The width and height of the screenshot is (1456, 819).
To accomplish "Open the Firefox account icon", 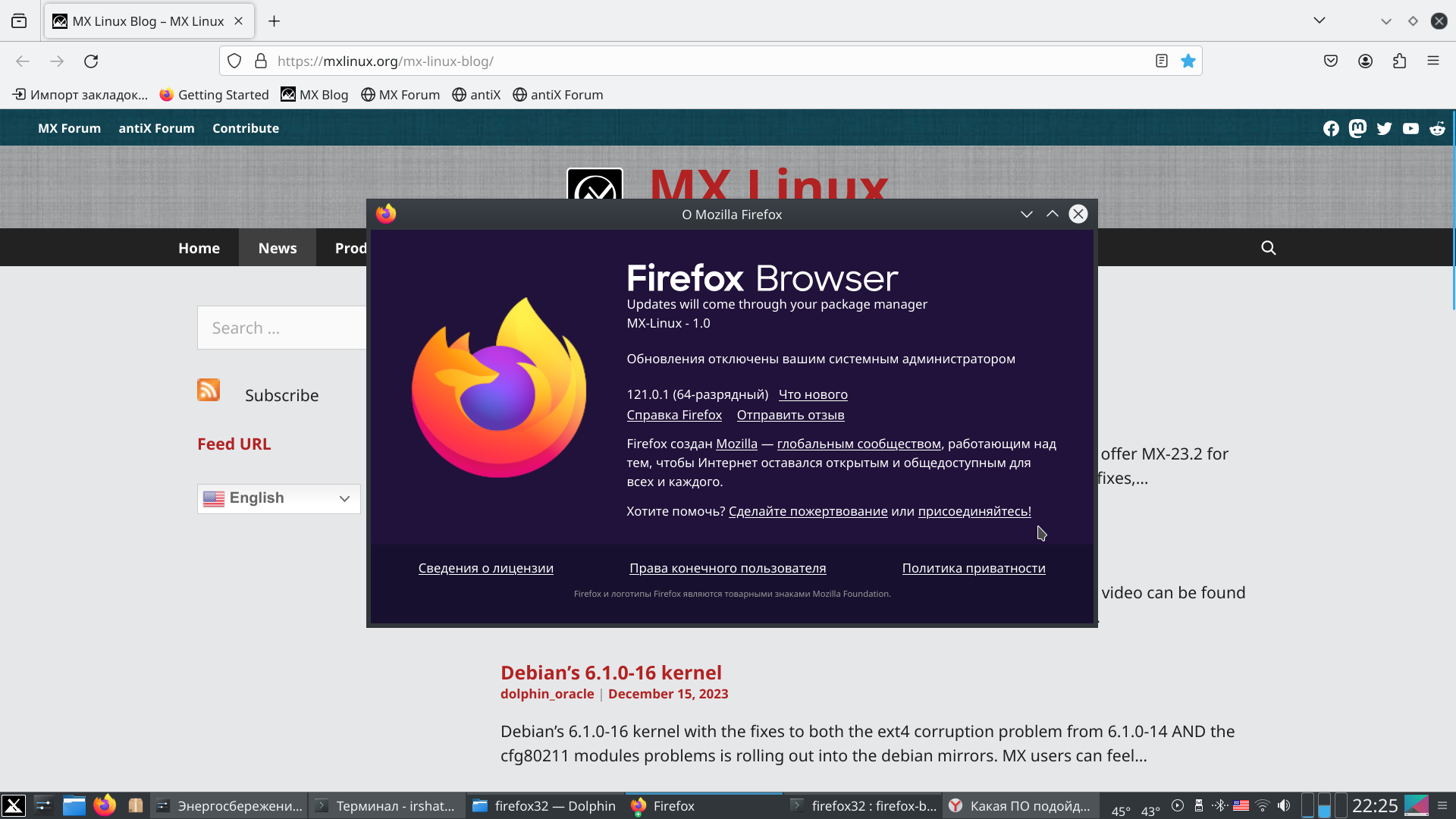I will (1365, 61).
